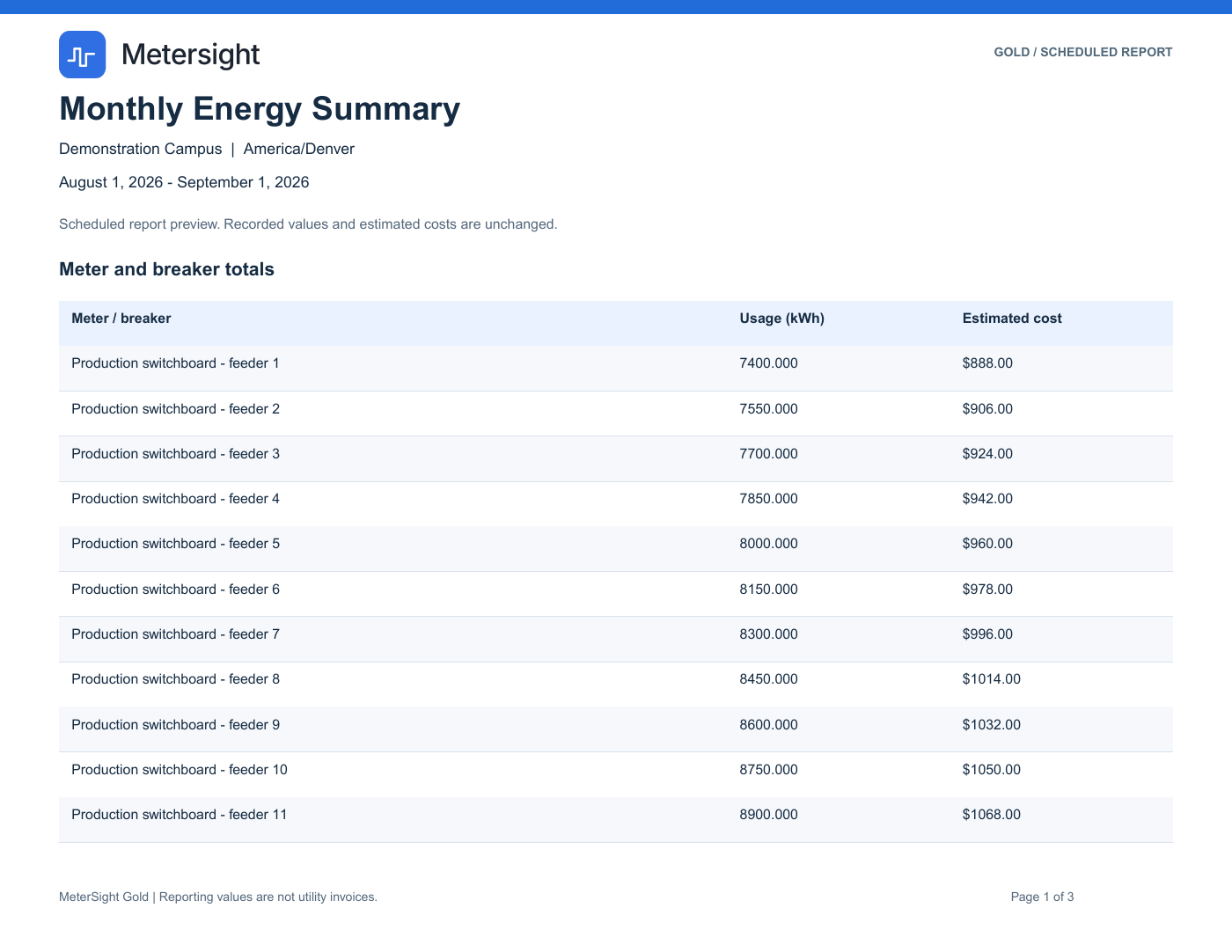Image resolution: width=1232 pixels, height=952 pixels.
Task: Click the August 1, 2026 date range
Action: [184, 182]
